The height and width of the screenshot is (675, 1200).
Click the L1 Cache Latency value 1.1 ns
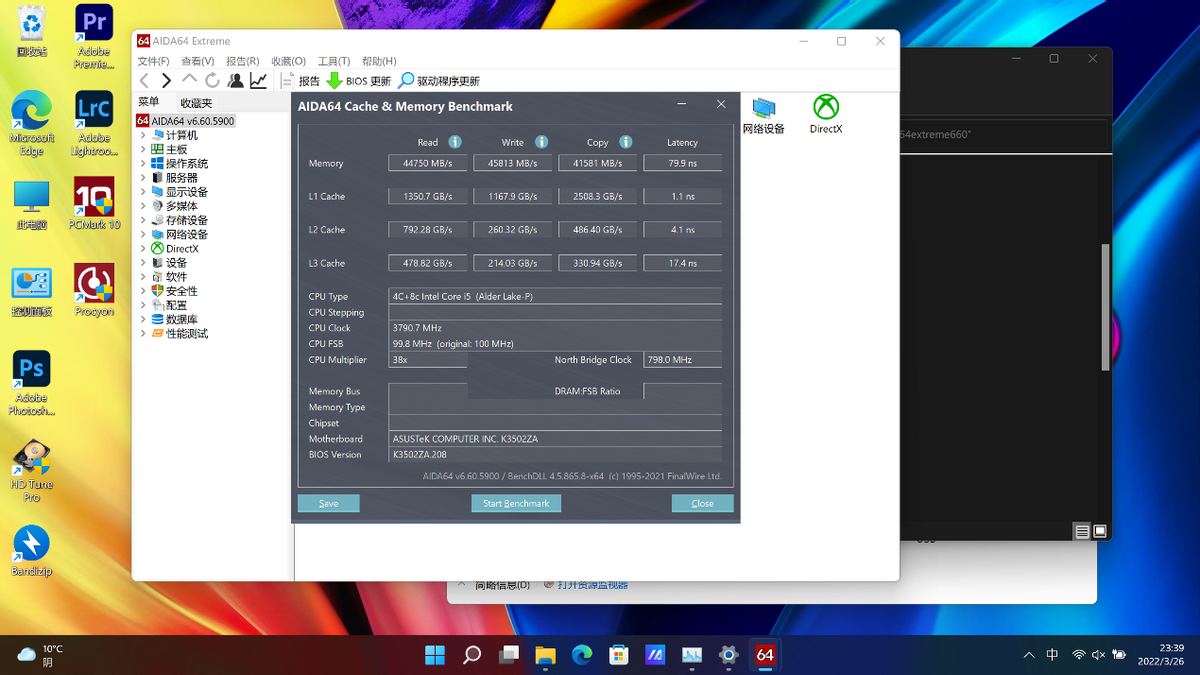point(682,196)
